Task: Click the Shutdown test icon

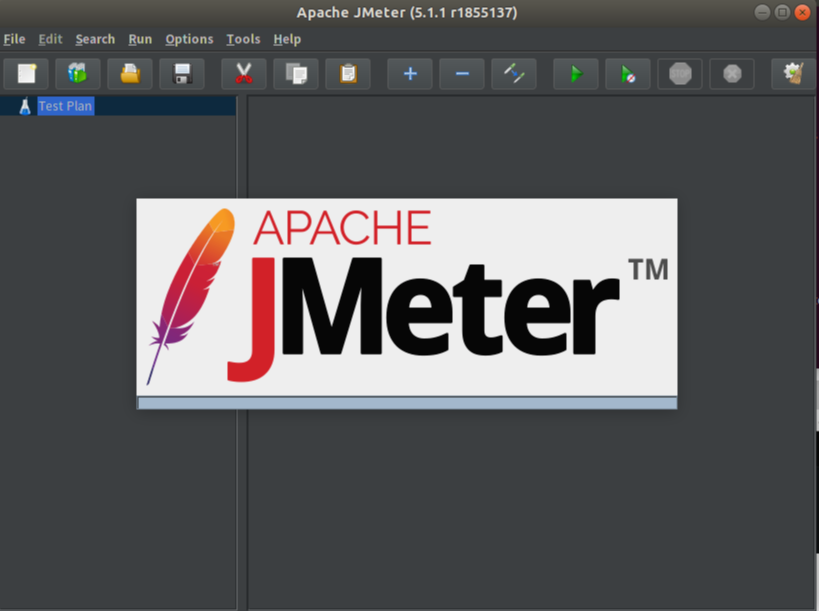Action: [x=732, y=74]
